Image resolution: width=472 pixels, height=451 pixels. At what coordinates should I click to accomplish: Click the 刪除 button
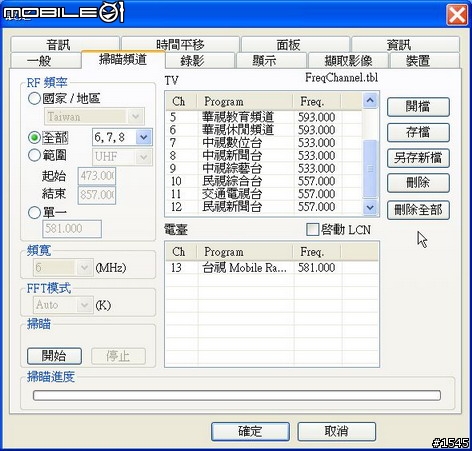pyautogui.click(x=418, y=183)
